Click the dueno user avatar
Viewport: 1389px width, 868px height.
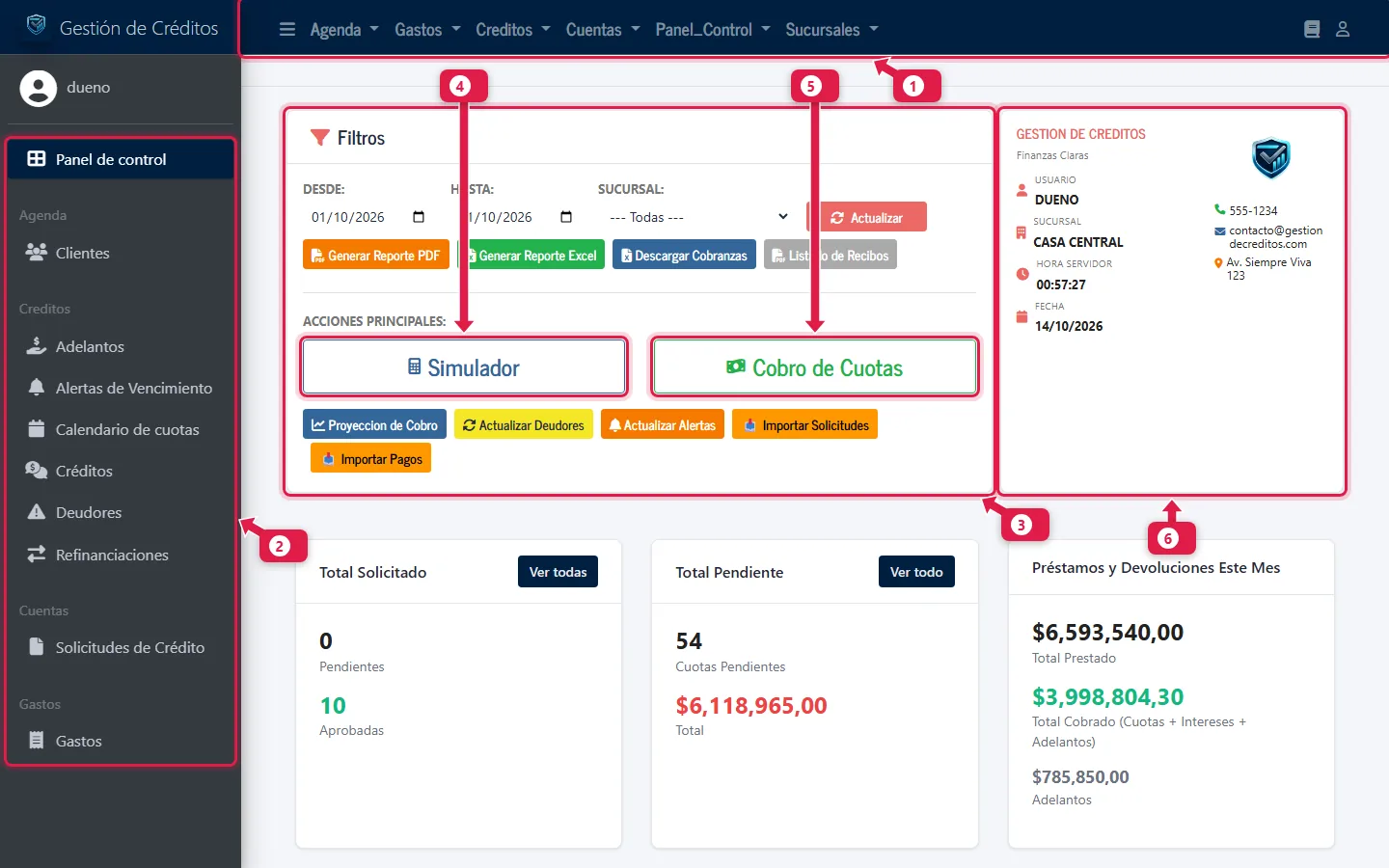tap(39, 88)
